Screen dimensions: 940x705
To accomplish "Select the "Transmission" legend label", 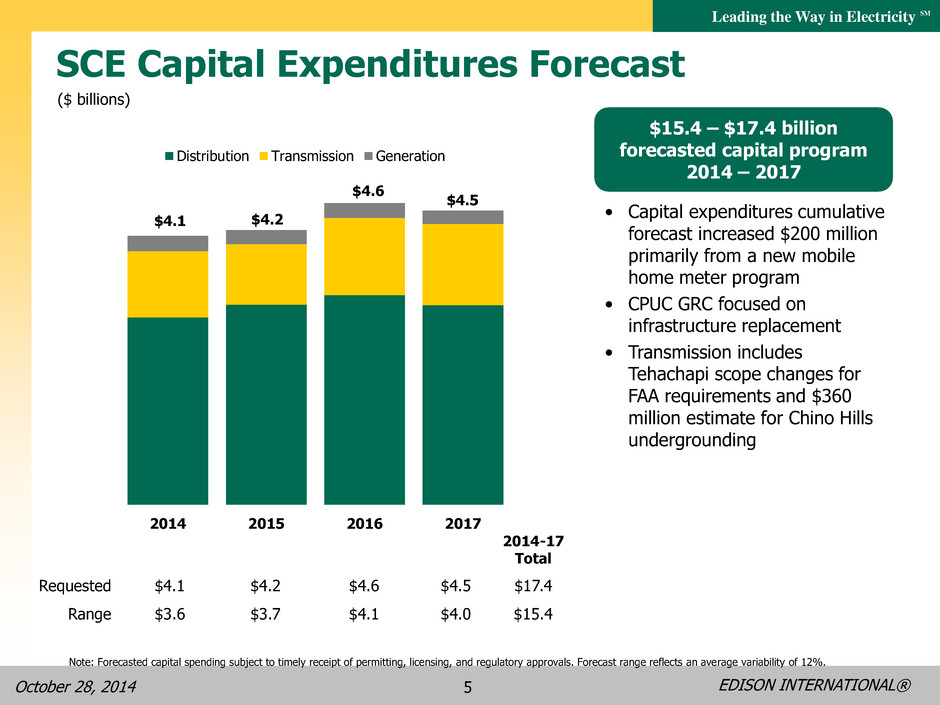I will tap(312, 156).
